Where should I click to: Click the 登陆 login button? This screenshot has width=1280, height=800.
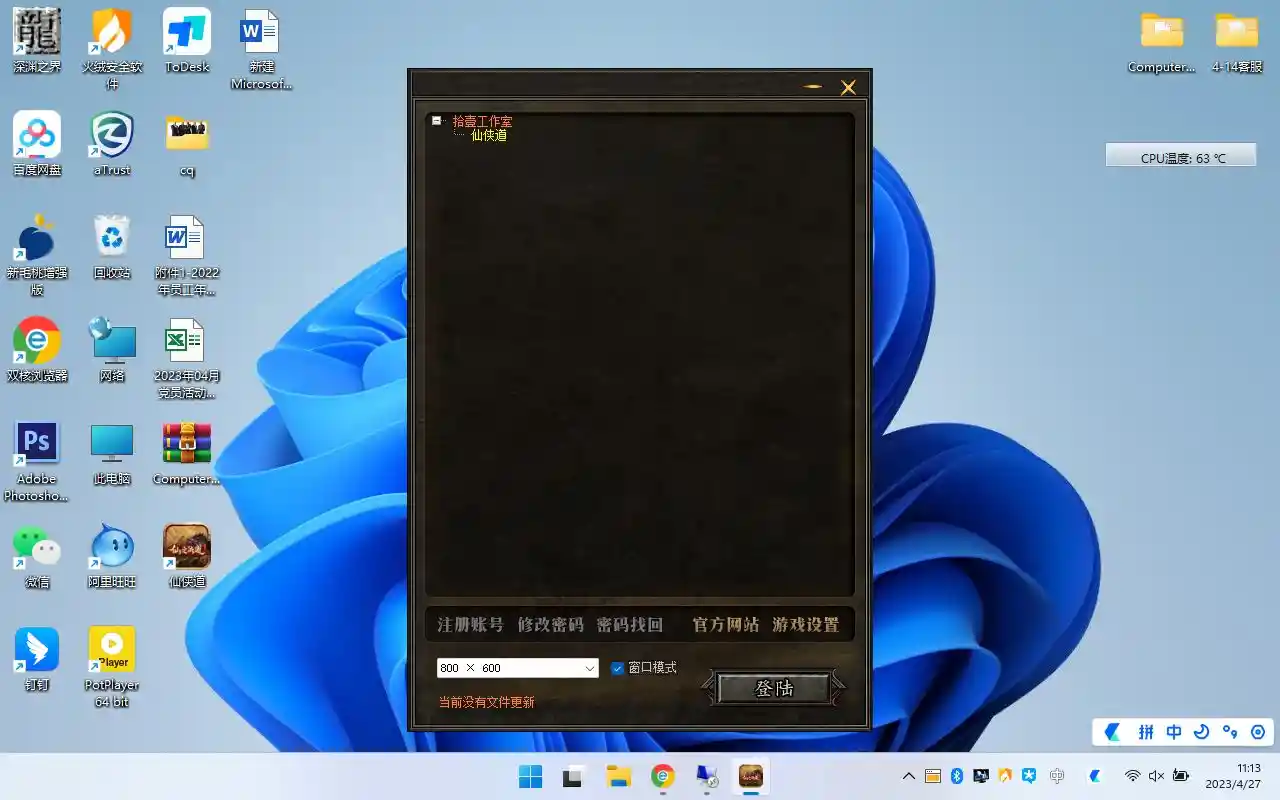click(774, 688)
